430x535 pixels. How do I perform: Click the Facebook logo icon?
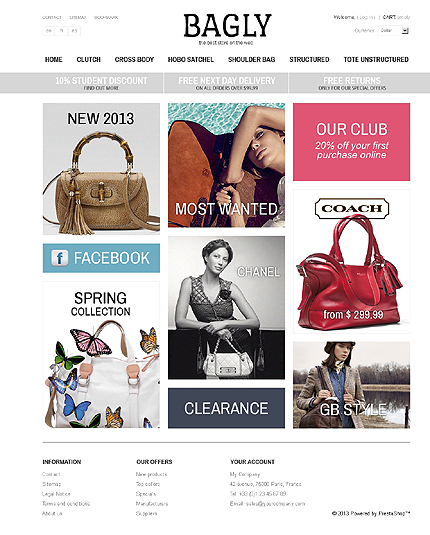coord(59,258)
